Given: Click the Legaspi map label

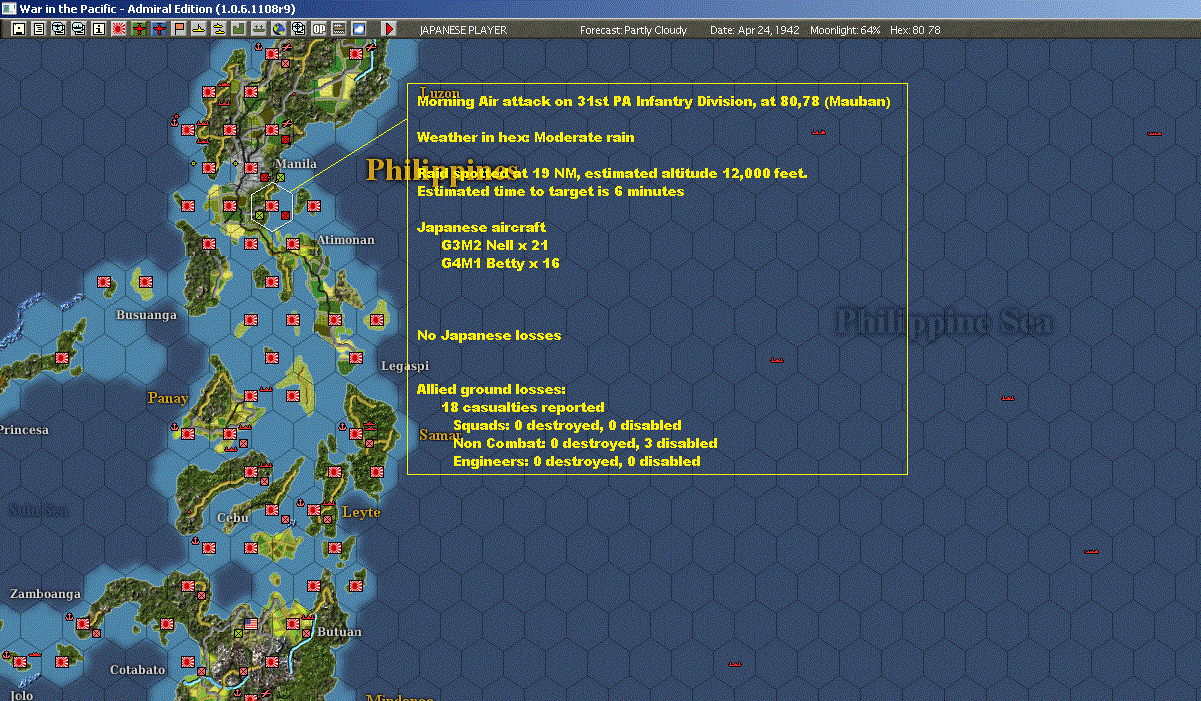Looking at the screenshot, I should click(405, 366).
